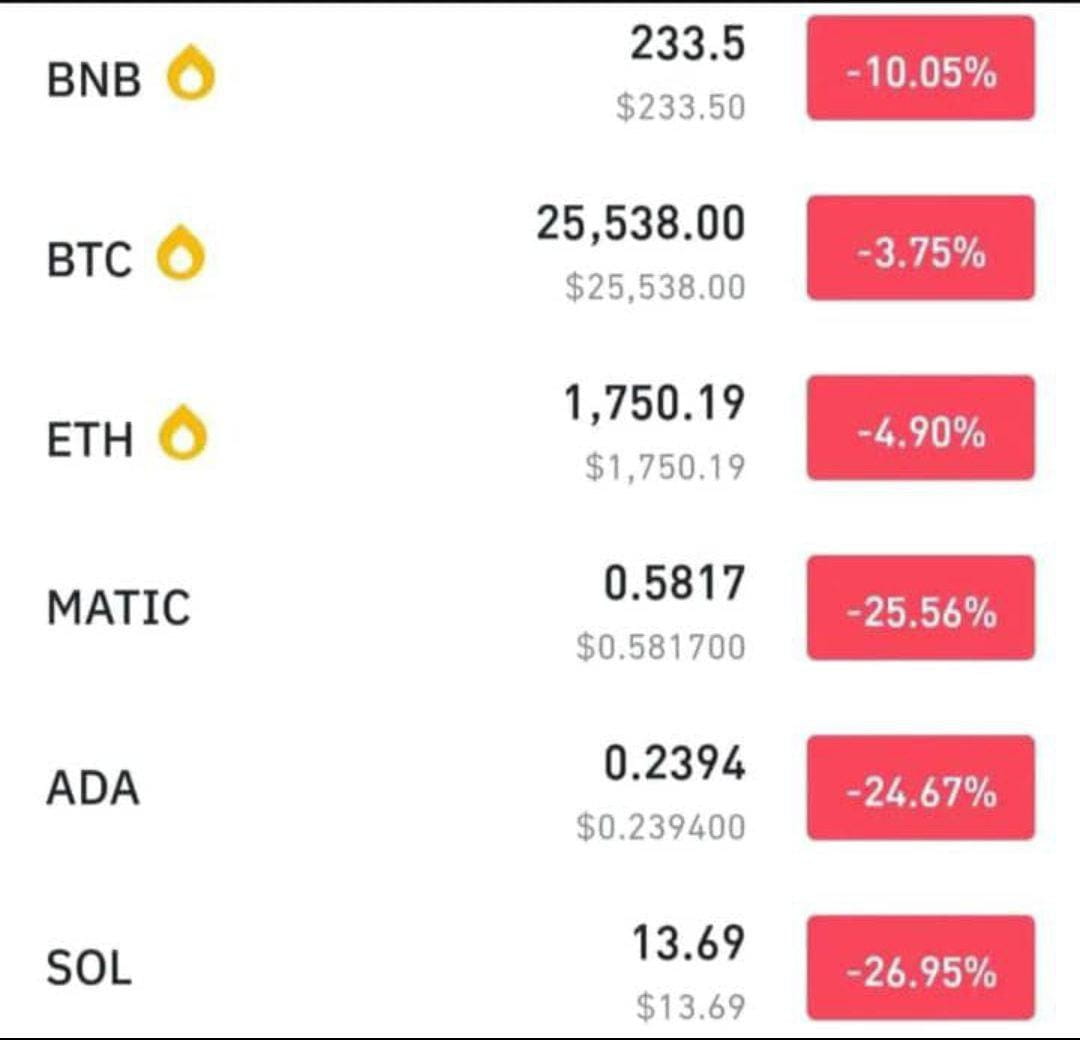Select the BTC price 25,538.00

click(641, 225)
